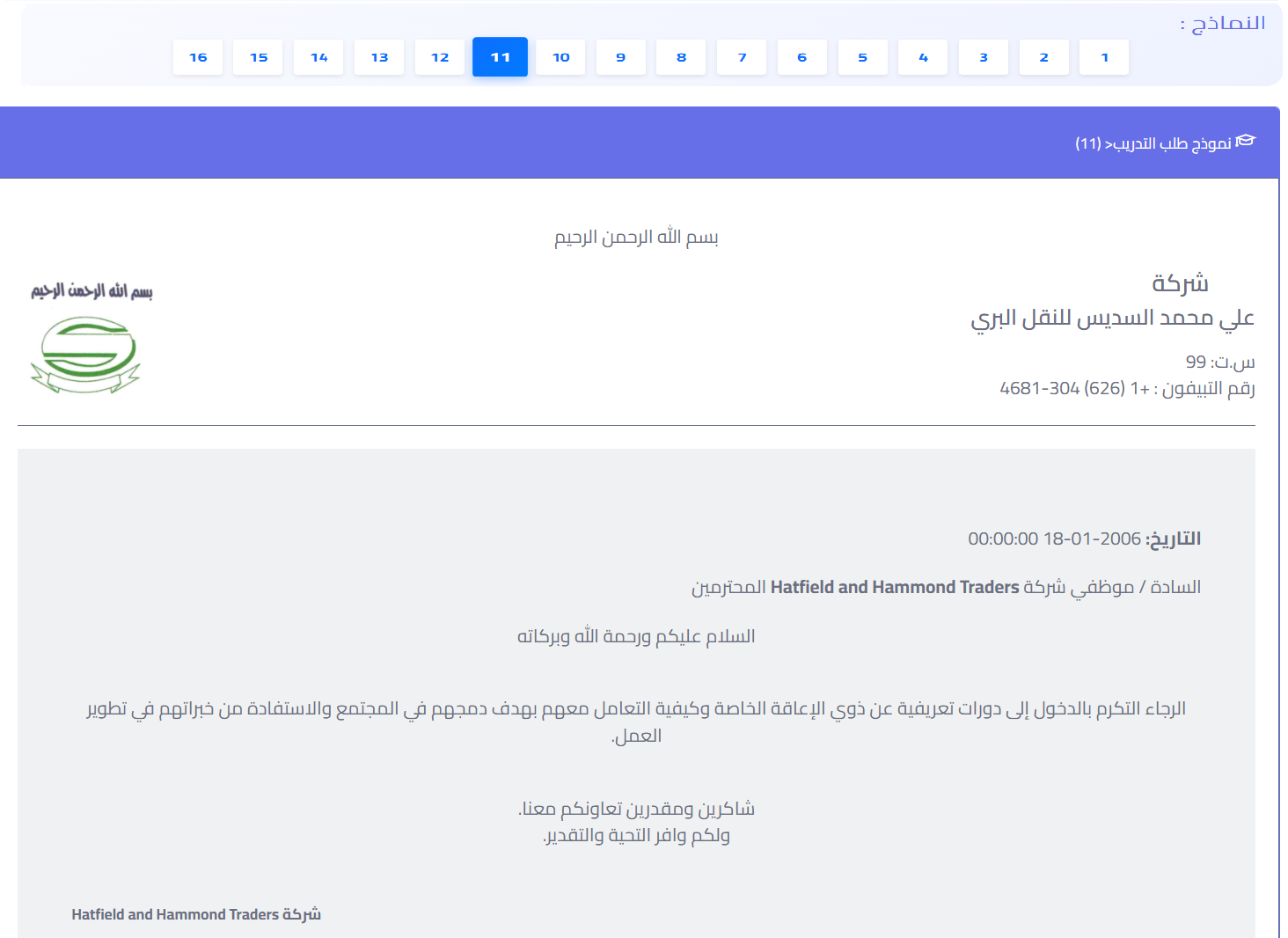Select form page 2

pos(1043,57)
